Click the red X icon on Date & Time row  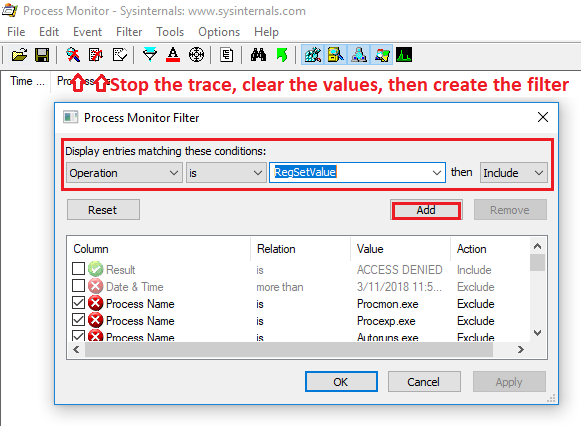[x=96, y=286]
